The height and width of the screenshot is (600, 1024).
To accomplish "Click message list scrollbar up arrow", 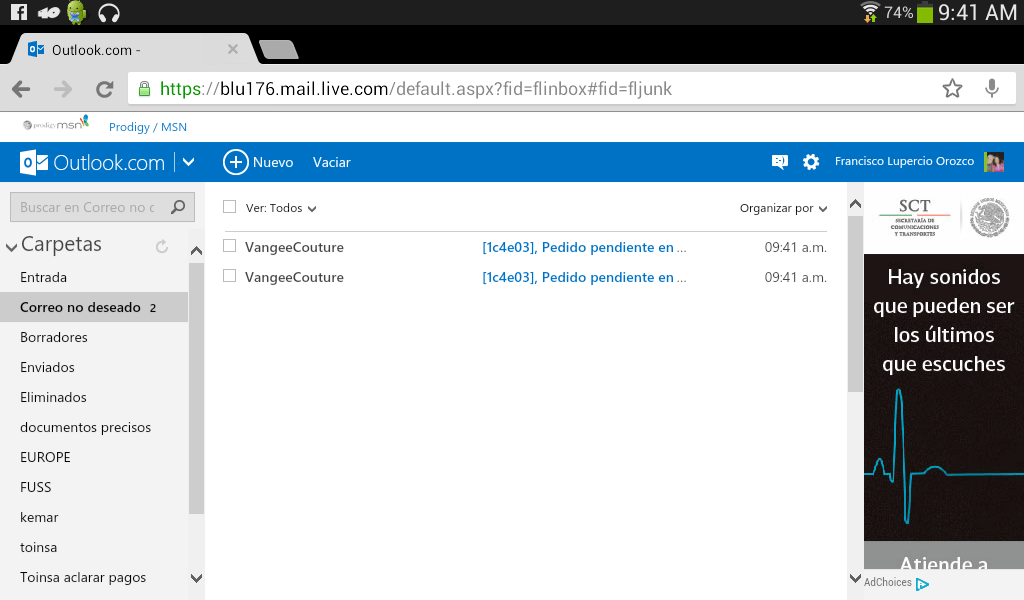I will (855, 204).
